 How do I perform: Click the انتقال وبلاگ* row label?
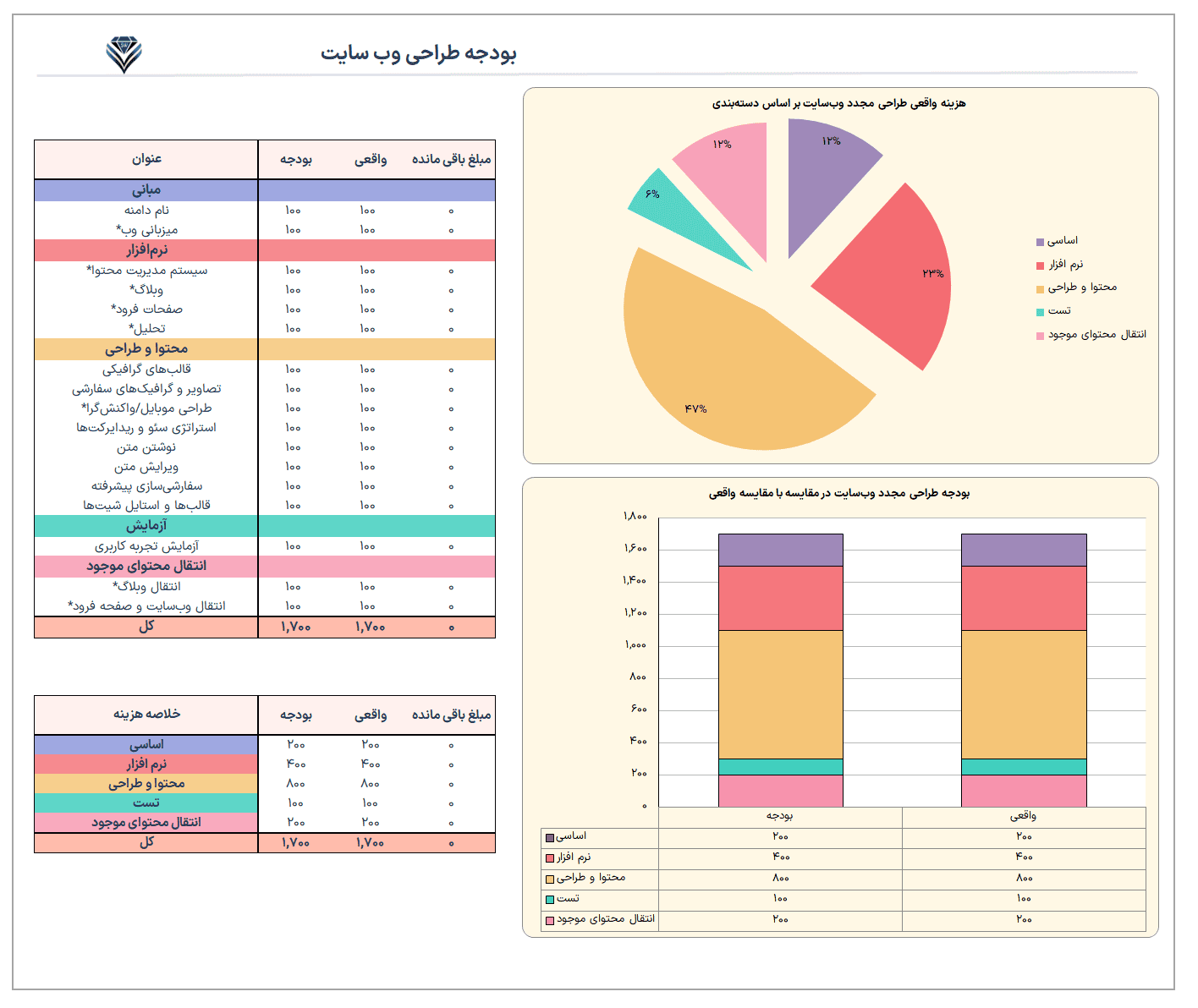pyautogui.click(x=146, y=586)
